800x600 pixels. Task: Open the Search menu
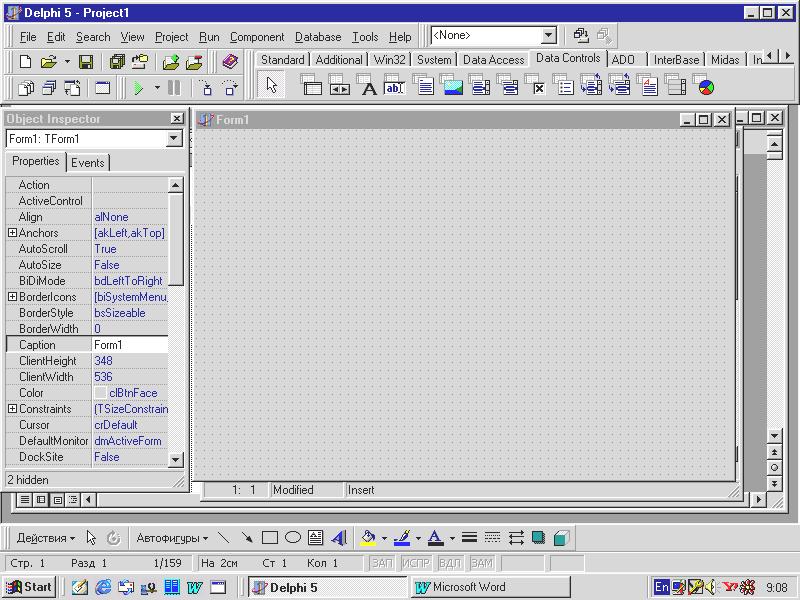tap(93, 37)
